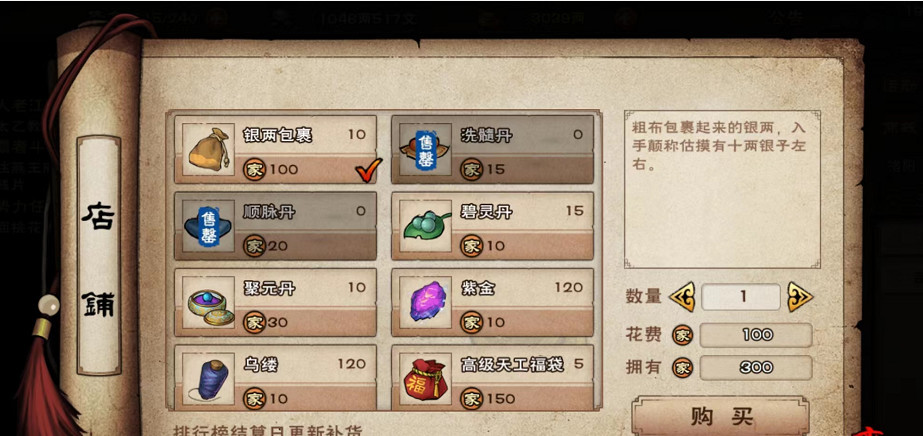Screen dimensions: 923x436
Task: Select the 紫金 item row
Action: point(492,302)
